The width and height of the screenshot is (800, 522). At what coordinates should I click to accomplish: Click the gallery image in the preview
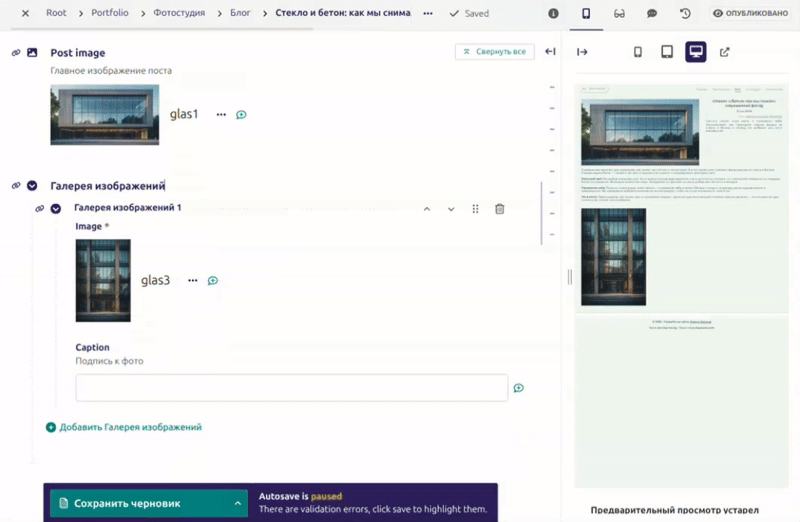613,257
